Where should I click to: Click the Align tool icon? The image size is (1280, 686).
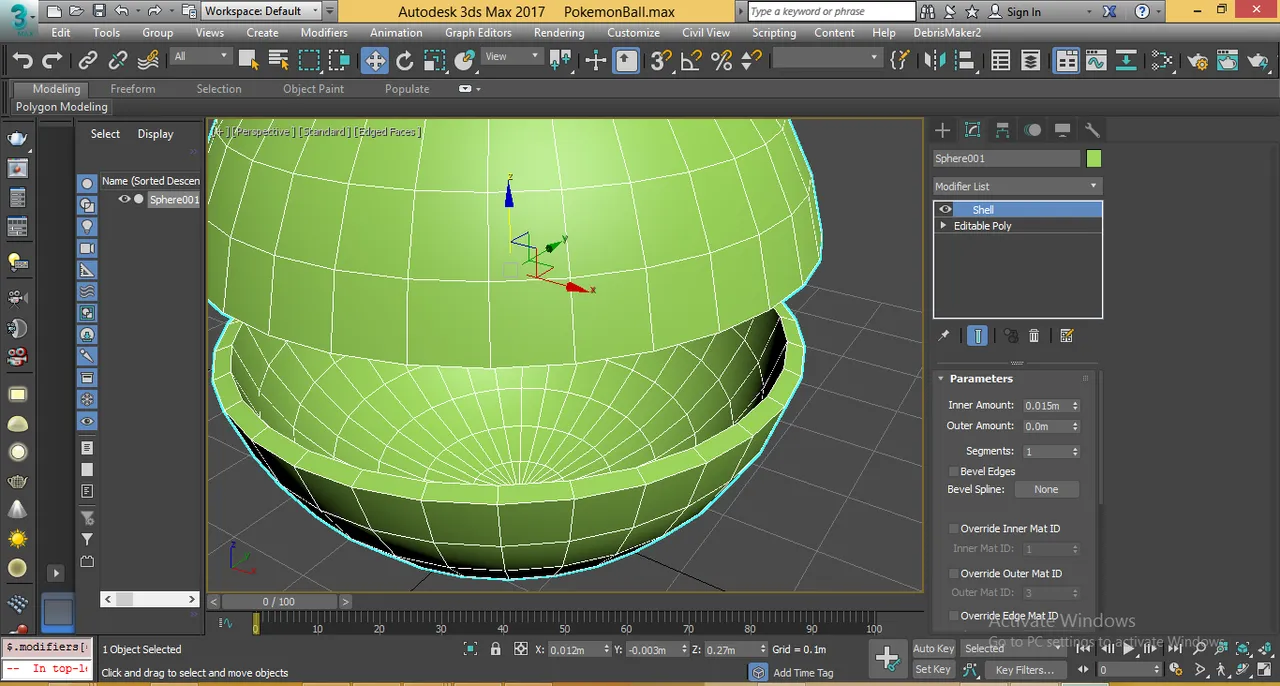[965, 61]
